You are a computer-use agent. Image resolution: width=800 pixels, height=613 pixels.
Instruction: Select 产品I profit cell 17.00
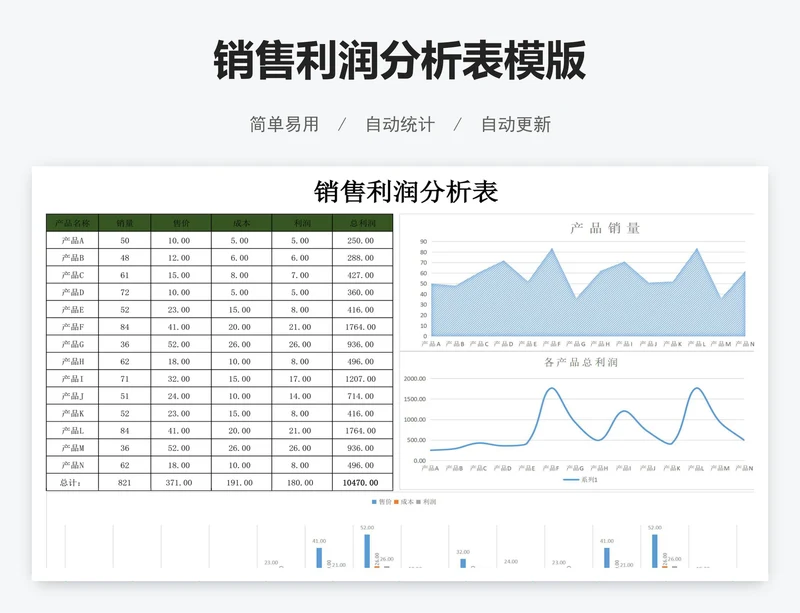click(x=302, y=379)
